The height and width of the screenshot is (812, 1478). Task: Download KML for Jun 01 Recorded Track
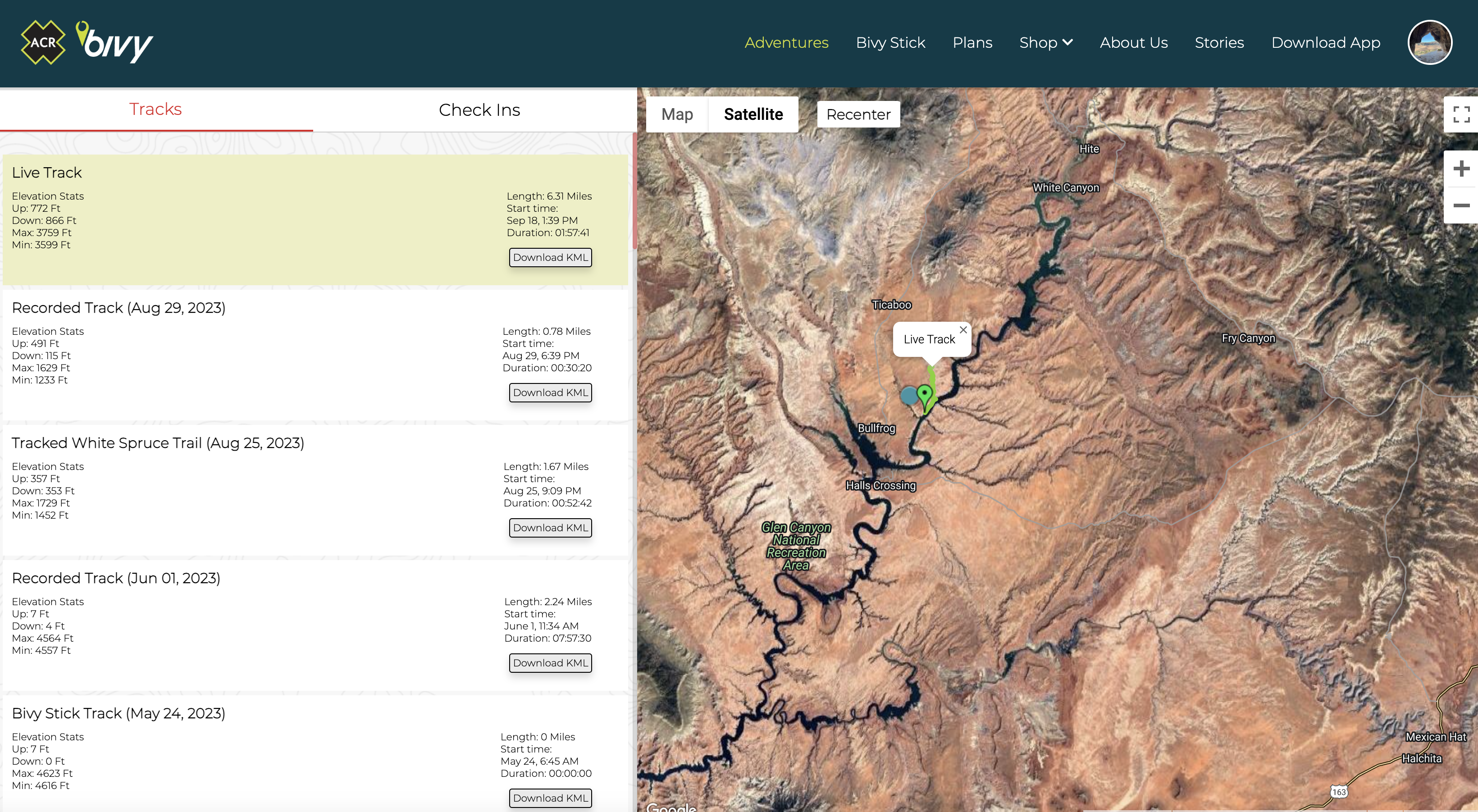(x=550, y=663)
